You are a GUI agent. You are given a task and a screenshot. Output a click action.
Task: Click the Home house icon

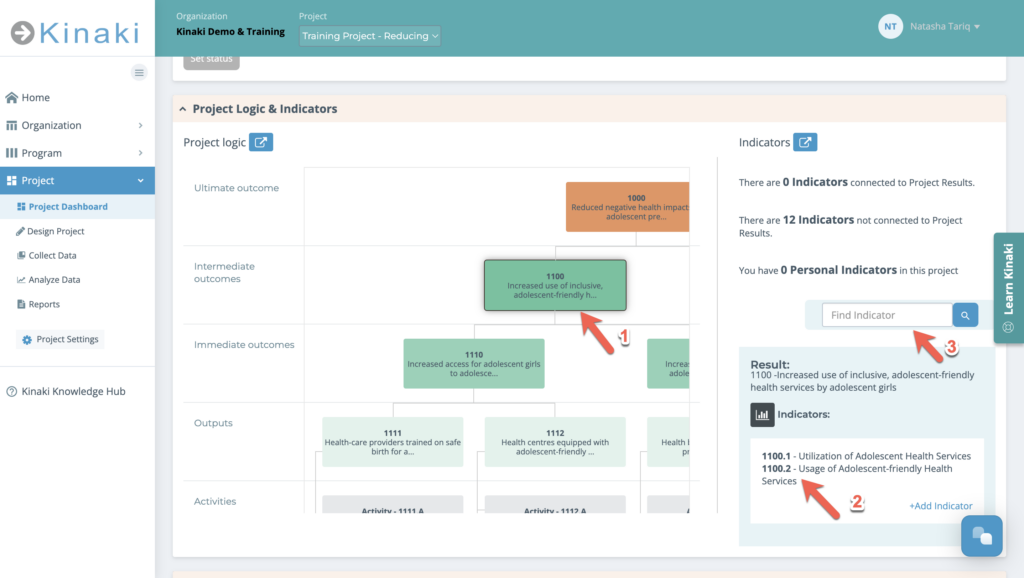click(x=11, y=97)
